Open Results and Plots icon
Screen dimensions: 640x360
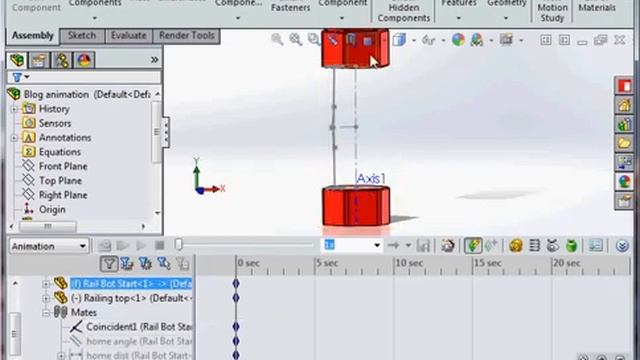click(x=596, y=246)
